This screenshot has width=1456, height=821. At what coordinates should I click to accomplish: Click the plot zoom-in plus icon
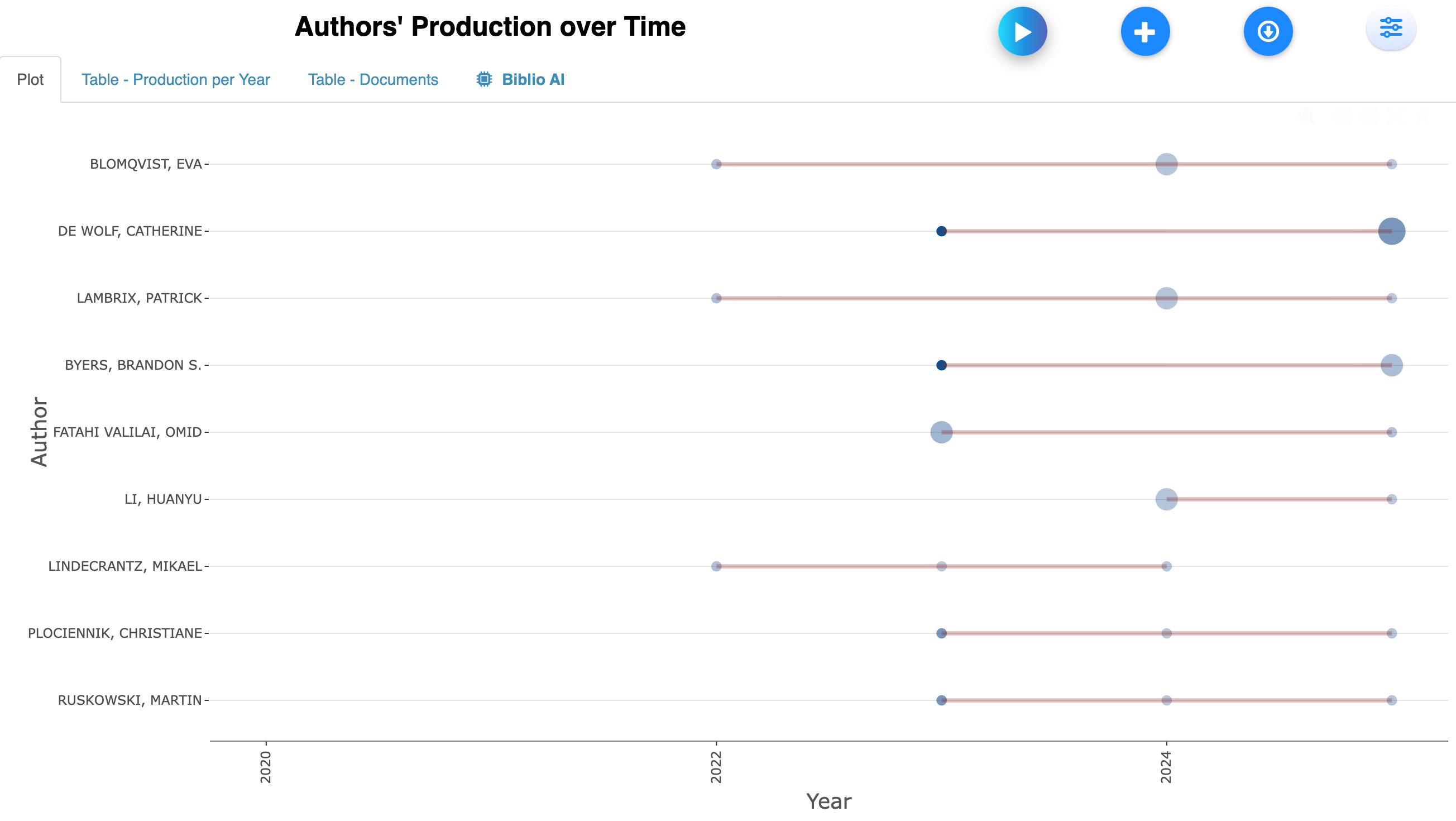point(1343,117)
